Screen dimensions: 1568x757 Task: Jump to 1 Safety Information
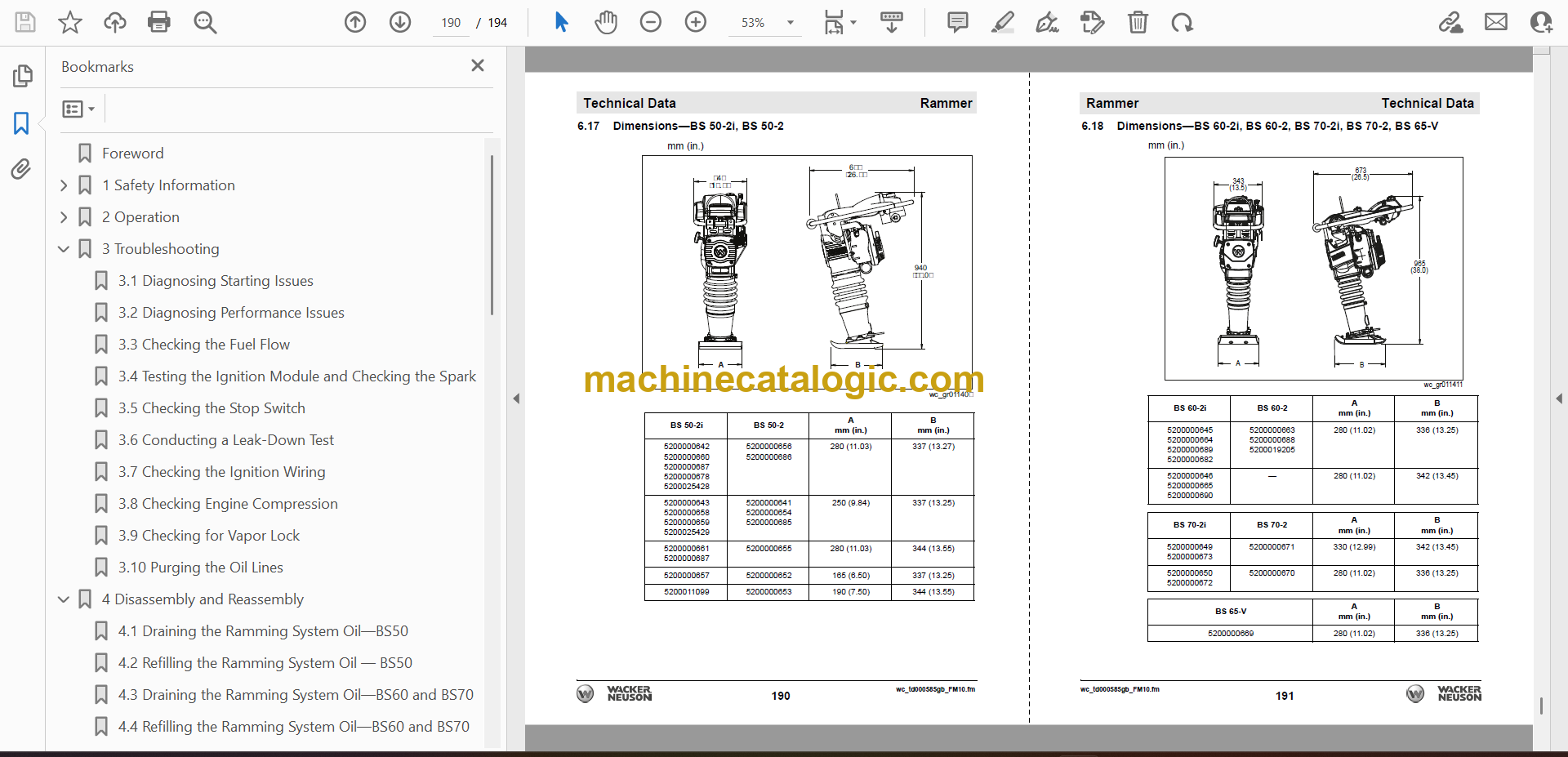click(168, 185)
